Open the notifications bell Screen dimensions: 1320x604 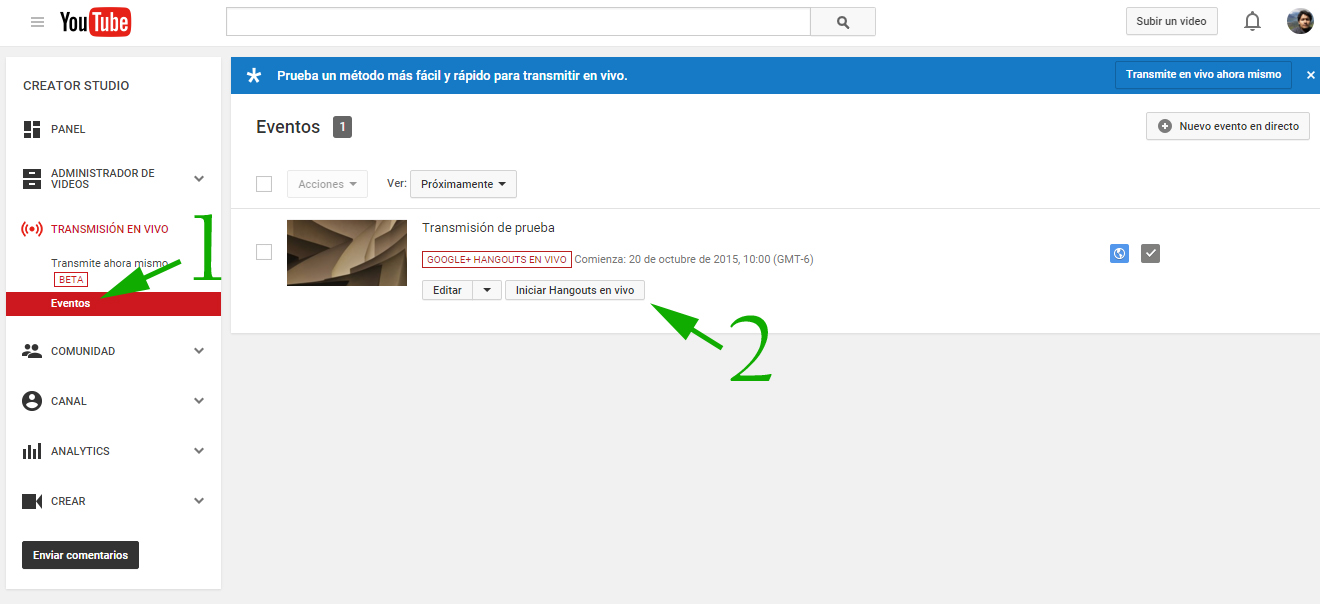tap(1252, 21)
